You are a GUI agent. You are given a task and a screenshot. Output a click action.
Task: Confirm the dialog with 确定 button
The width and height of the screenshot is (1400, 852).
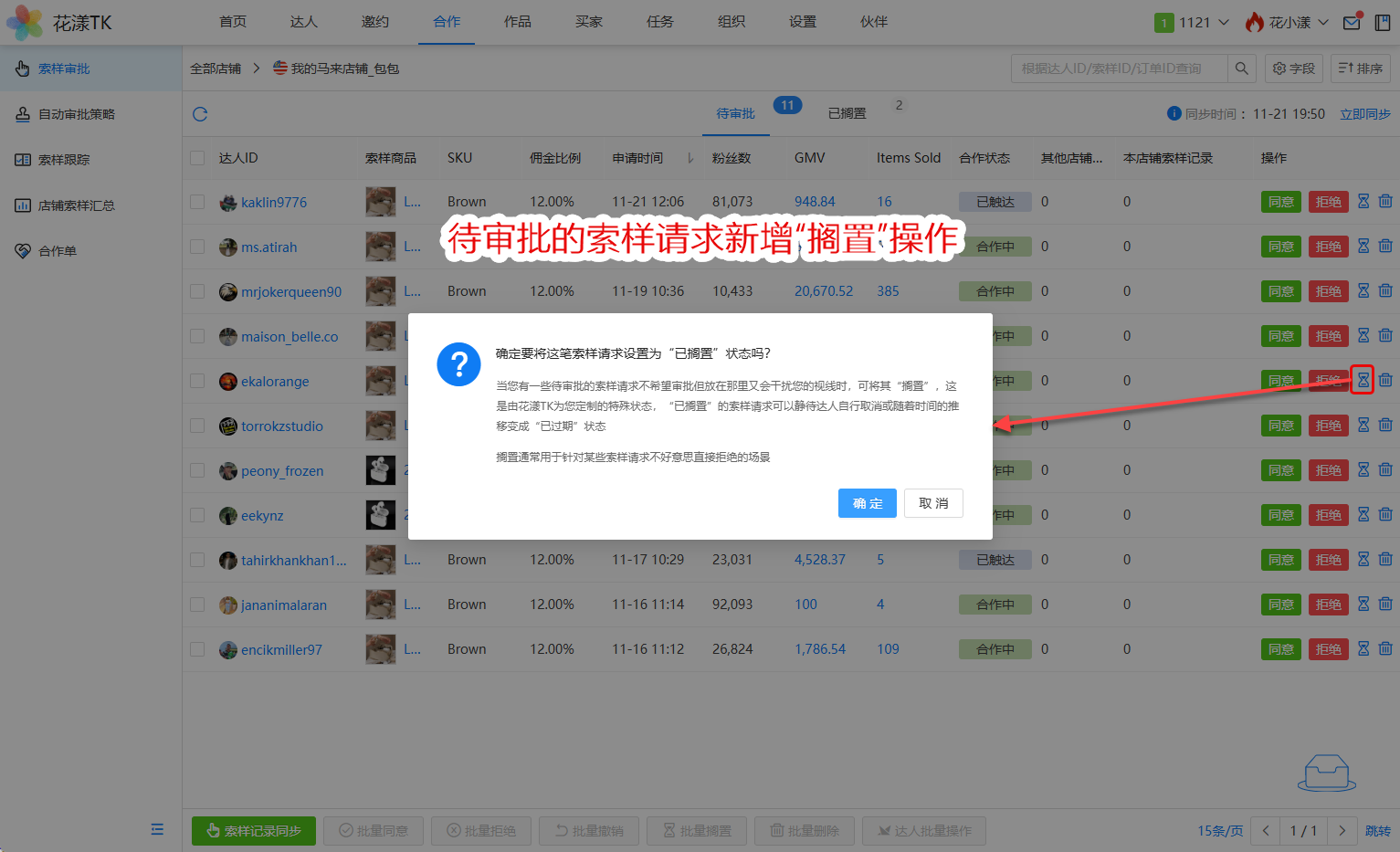tap(867, 503)
